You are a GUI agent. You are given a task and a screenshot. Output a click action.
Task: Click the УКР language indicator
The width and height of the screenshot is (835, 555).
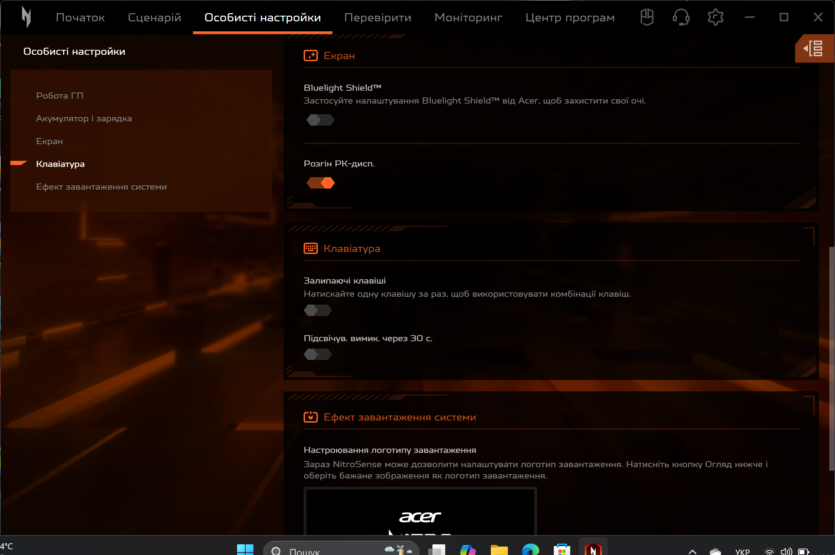click(742, 551)
